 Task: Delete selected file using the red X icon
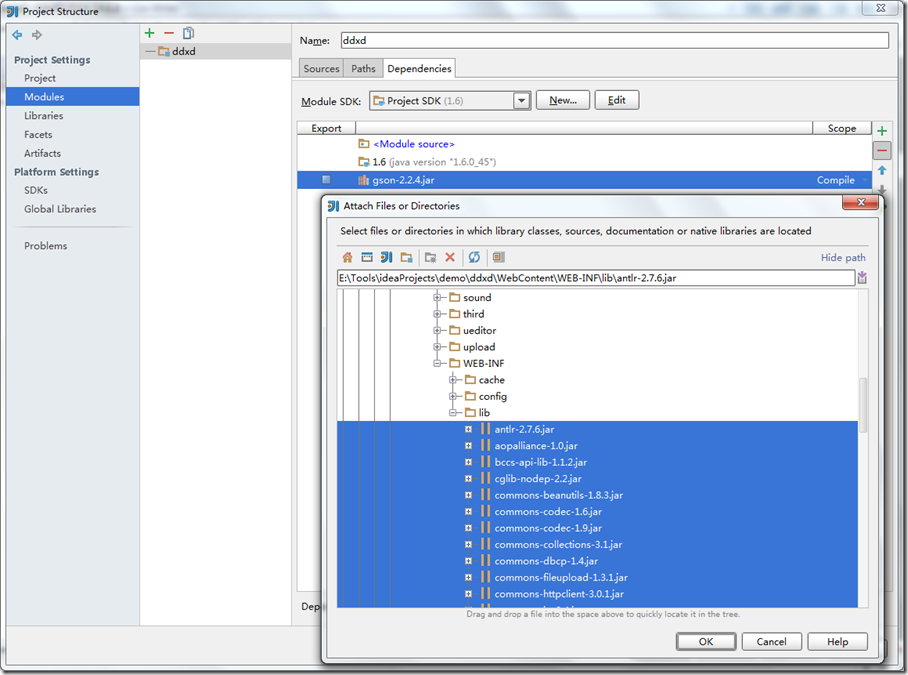point(449,257)
